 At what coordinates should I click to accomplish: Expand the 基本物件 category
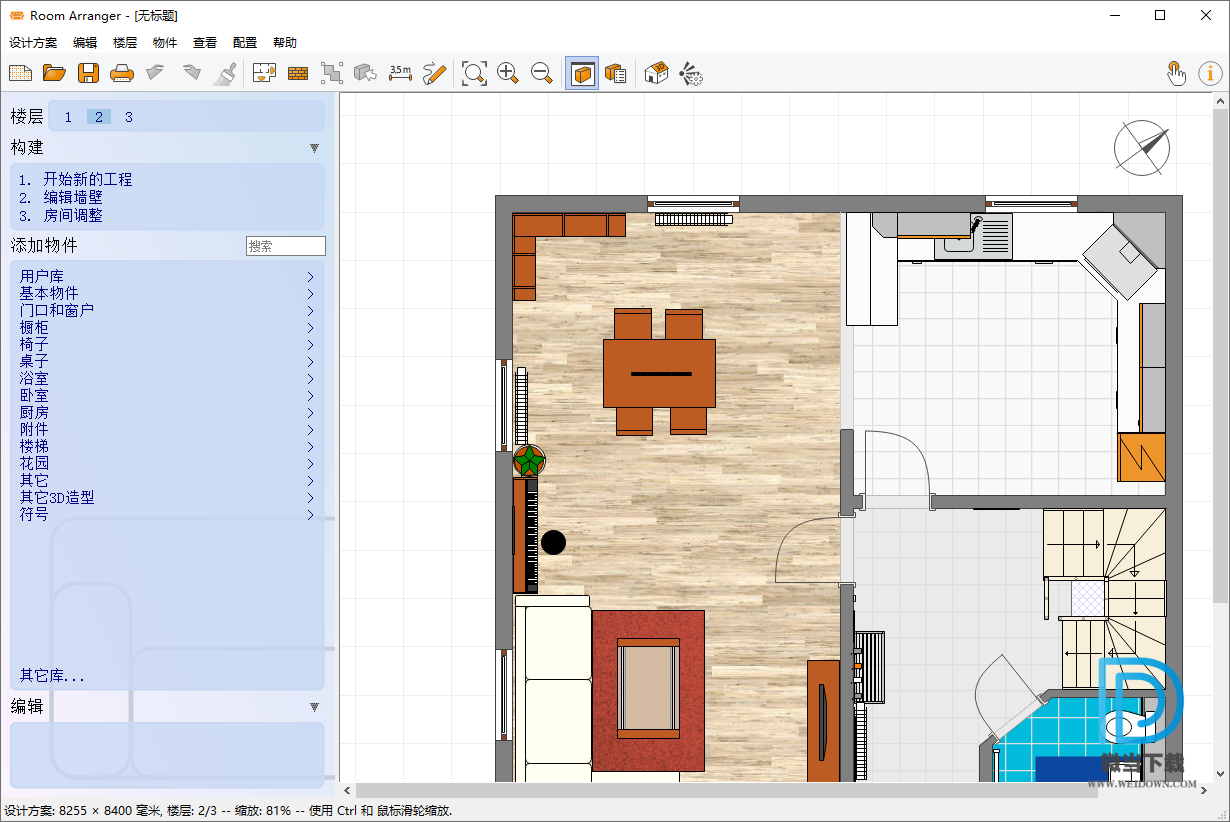(x=167, y=293)
